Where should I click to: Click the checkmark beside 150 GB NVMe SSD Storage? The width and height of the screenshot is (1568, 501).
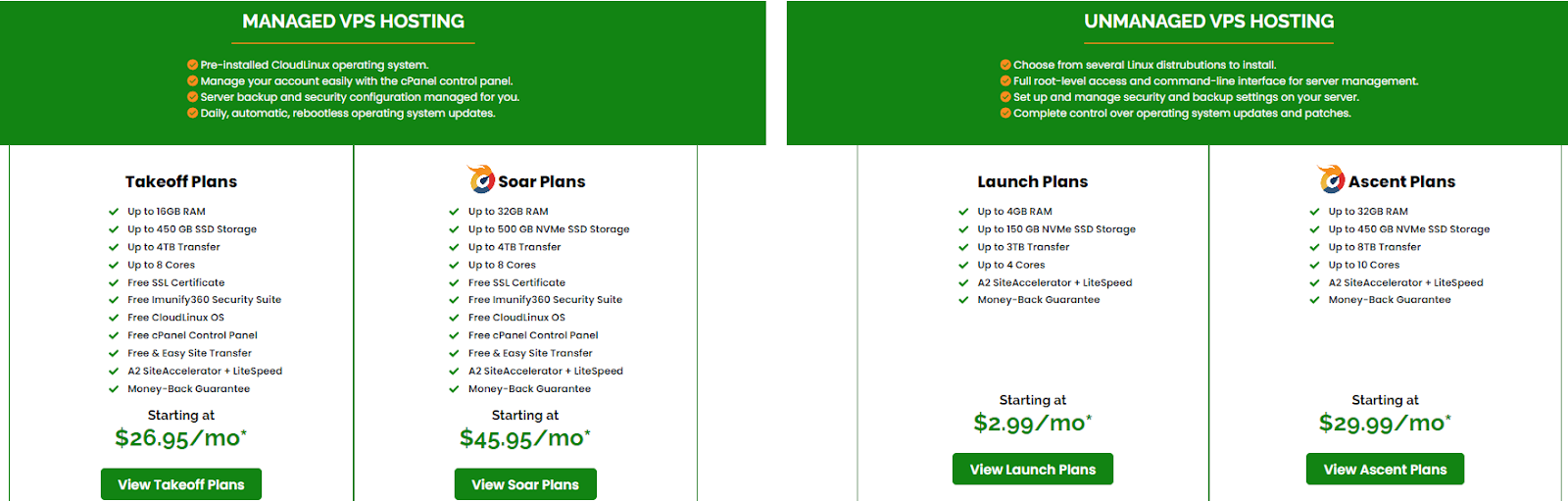point(963,229)
